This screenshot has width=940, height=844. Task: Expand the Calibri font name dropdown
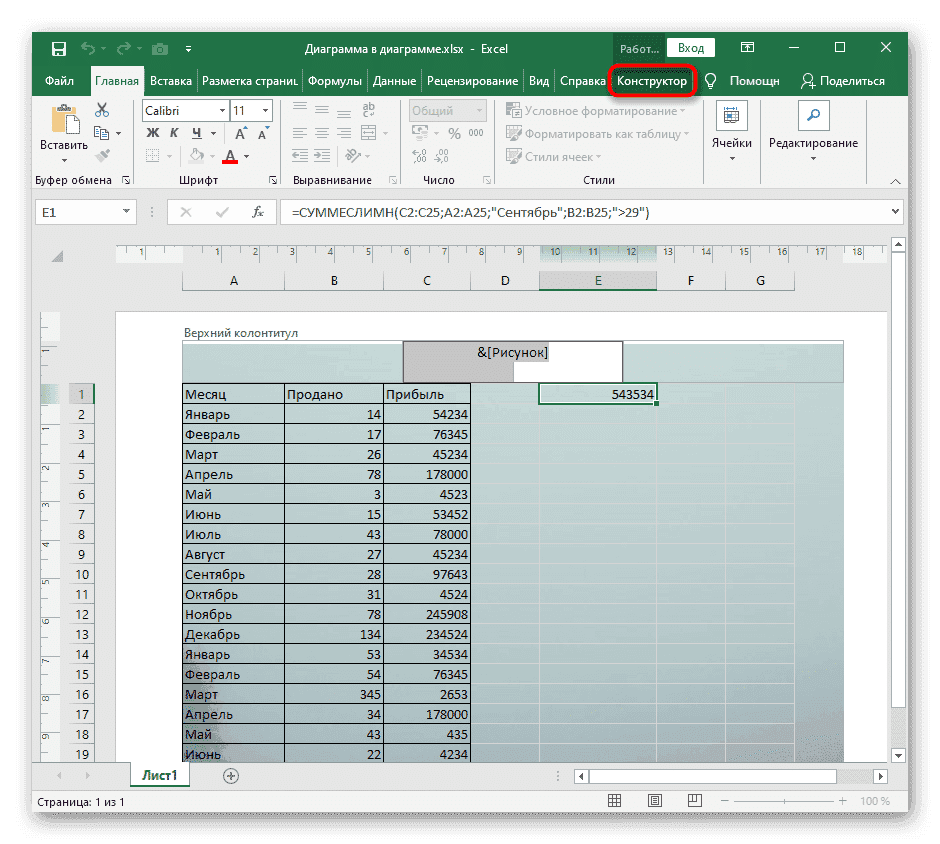click(220, 111)
